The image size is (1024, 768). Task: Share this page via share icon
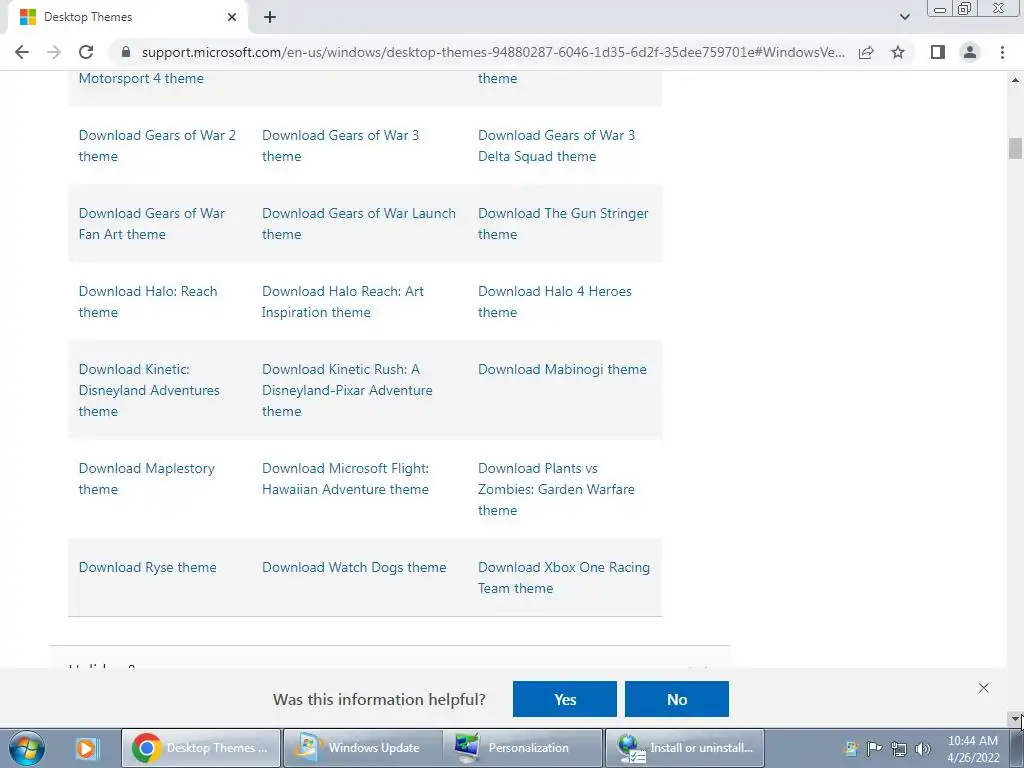tap(866, 52)
